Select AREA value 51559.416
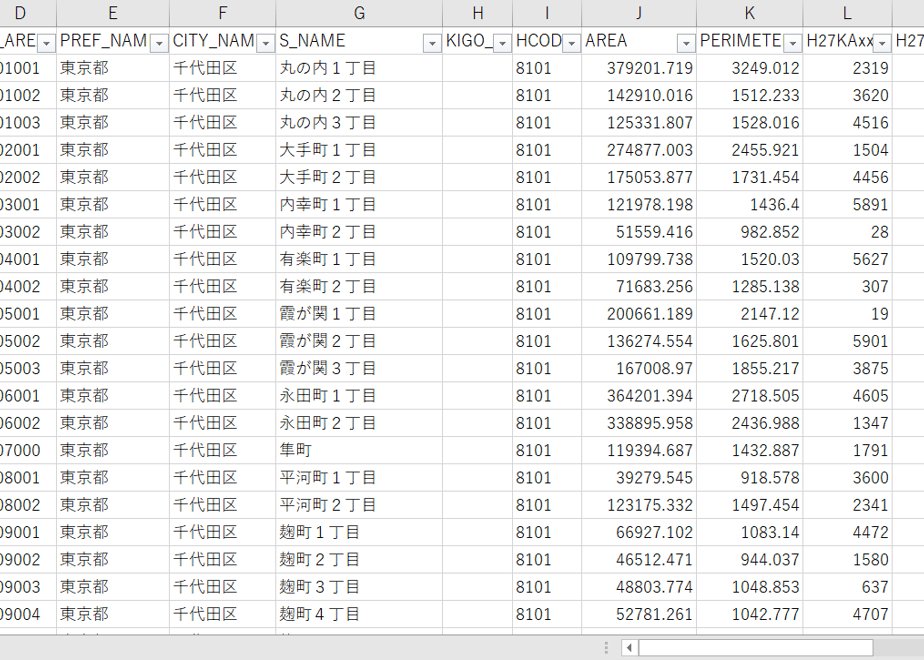The width and height of the screenshot is (924, 660). click(639, 232)
